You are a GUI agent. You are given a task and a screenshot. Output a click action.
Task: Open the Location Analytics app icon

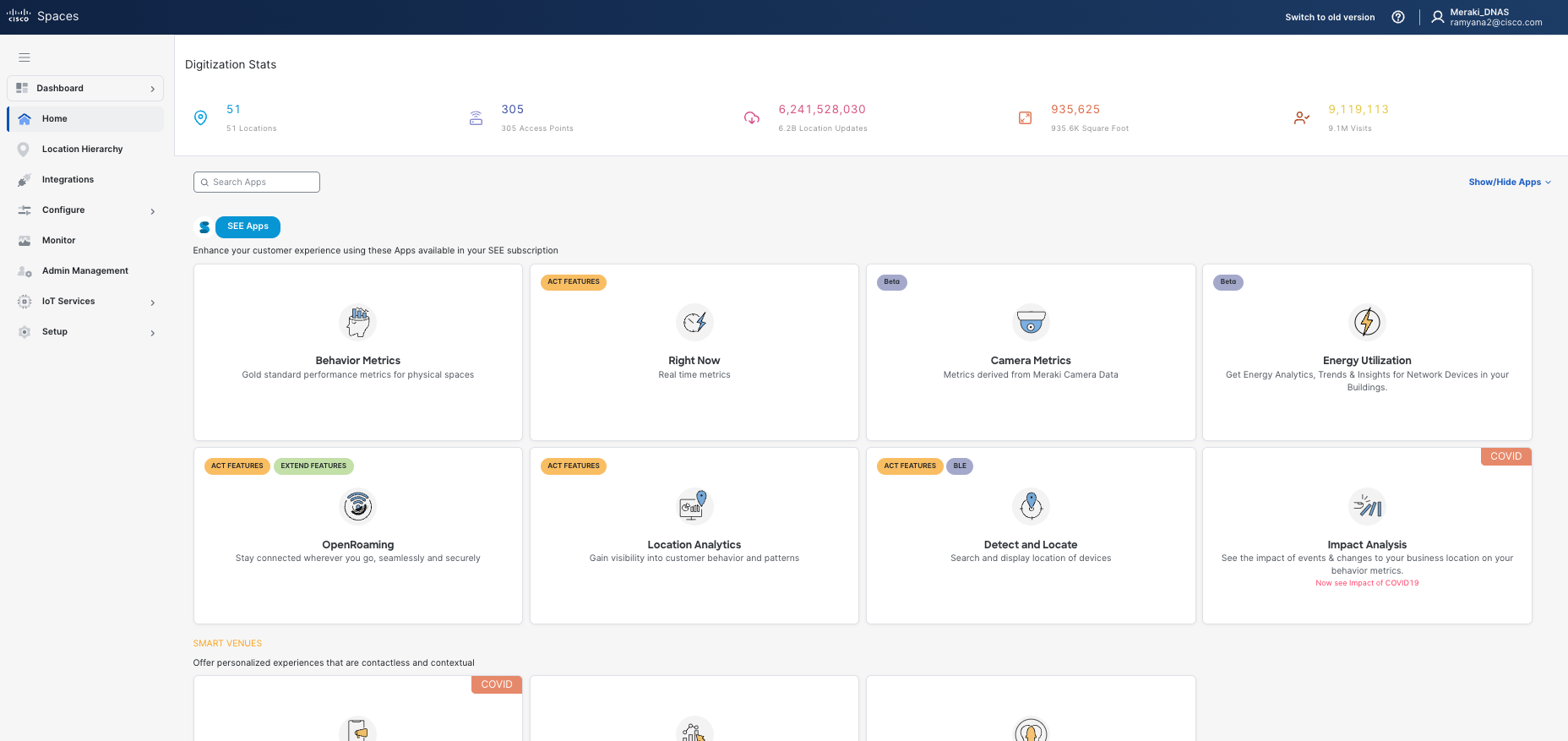(x=694, y=506)
